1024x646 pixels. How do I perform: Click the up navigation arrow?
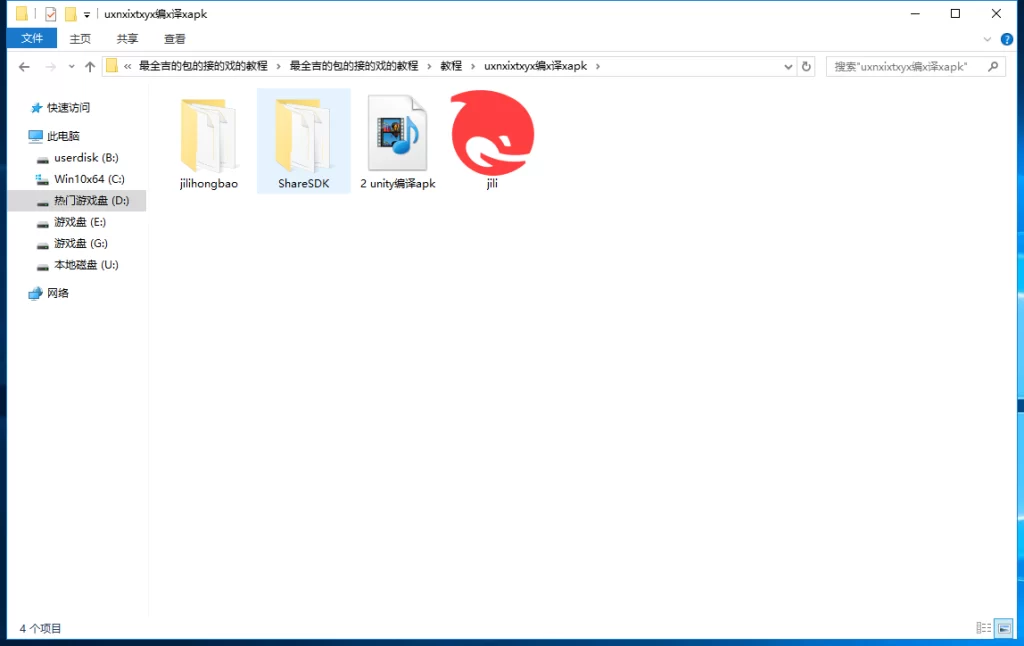pyautogui.click(x=89, y=66)
